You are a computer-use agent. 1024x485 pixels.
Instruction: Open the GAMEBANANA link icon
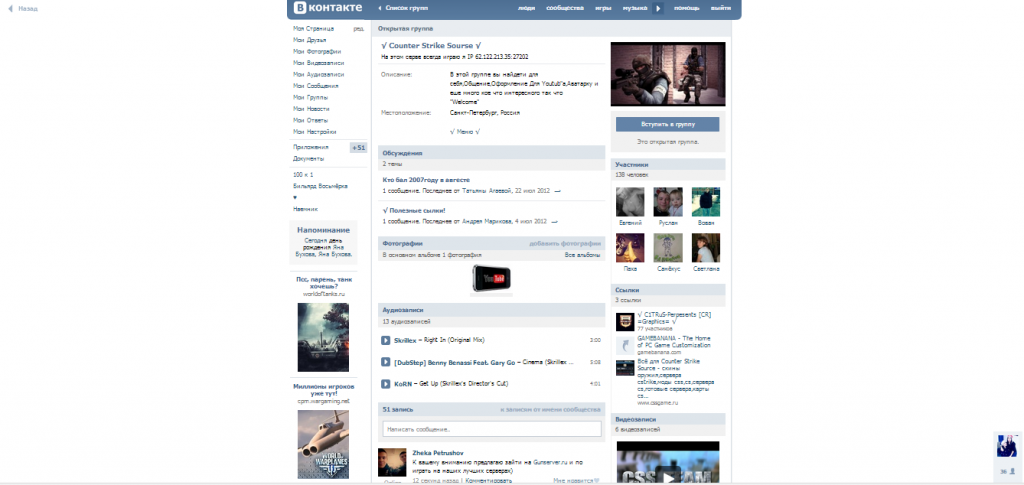coord(624,345)
